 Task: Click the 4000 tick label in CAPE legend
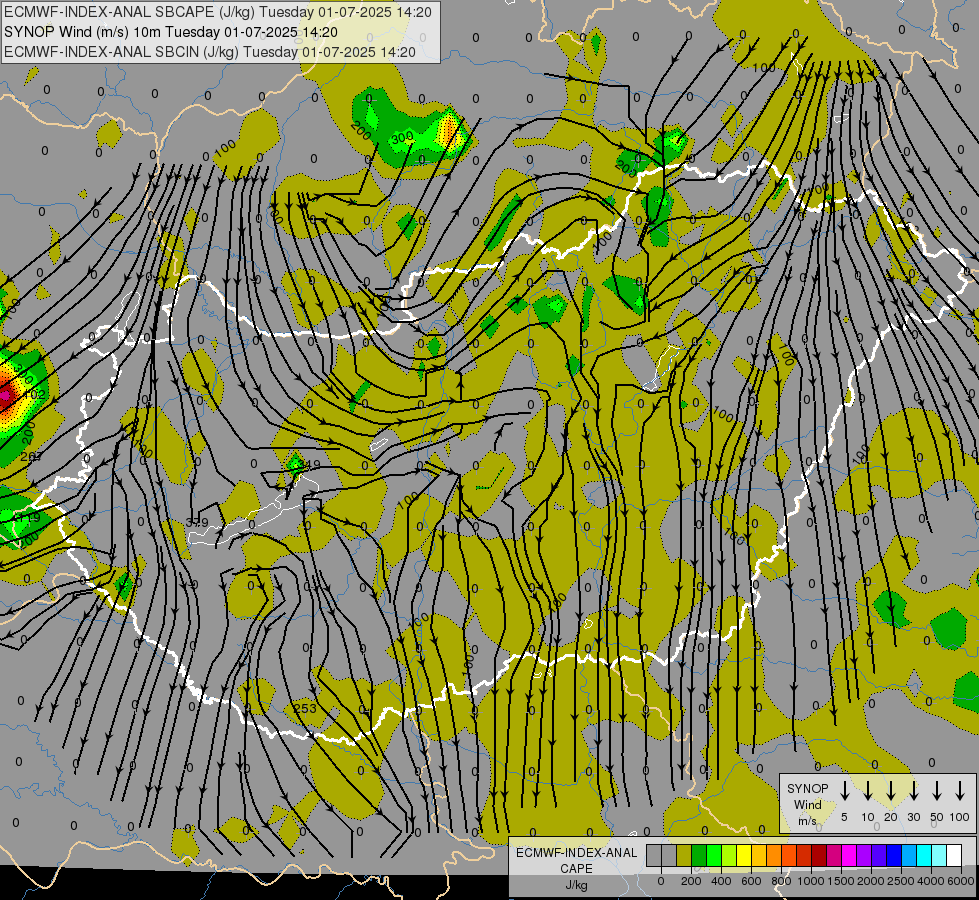click(931, 881)
